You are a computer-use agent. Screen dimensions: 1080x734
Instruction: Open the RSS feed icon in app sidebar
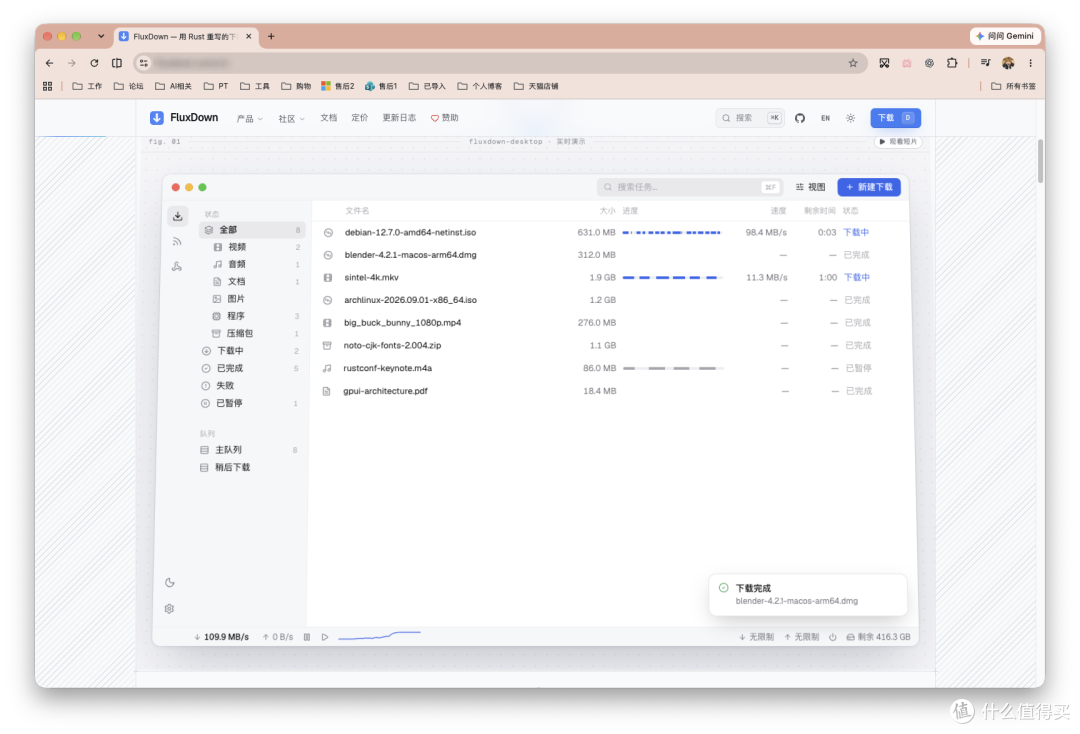click(x=177, y=242)
